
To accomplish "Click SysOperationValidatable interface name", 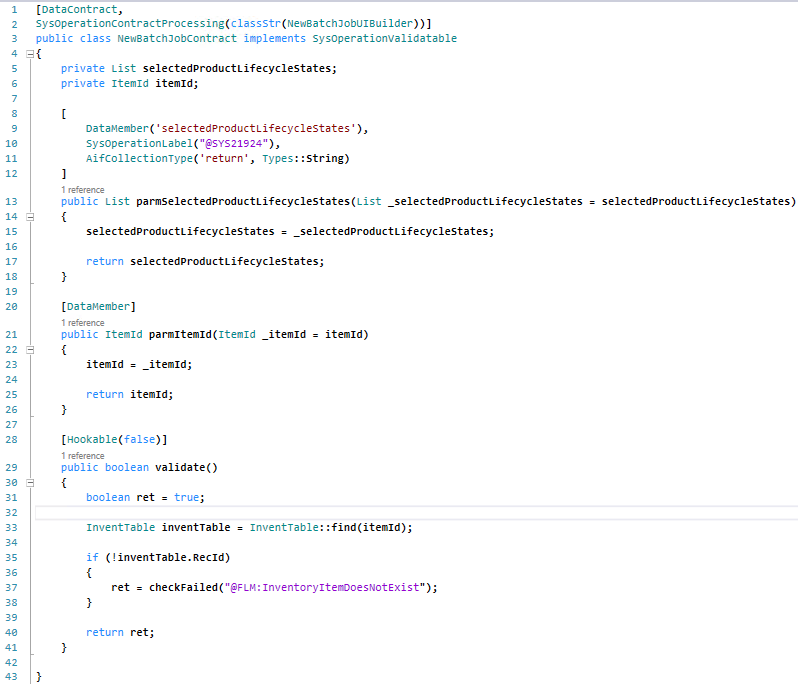I will (x=384, y=39).
